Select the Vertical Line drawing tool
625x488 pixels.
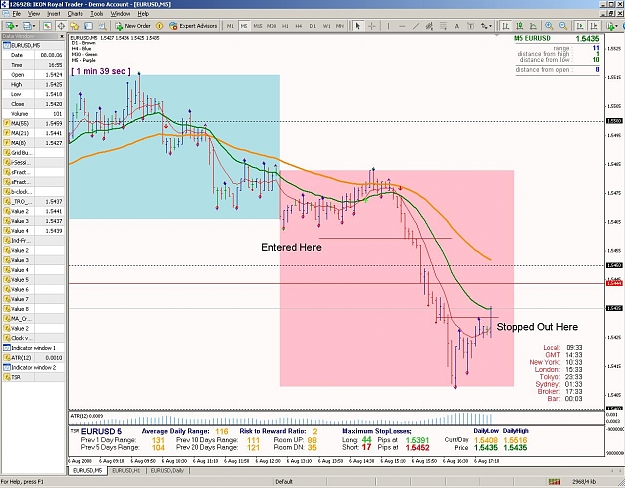tap(388, 26)
